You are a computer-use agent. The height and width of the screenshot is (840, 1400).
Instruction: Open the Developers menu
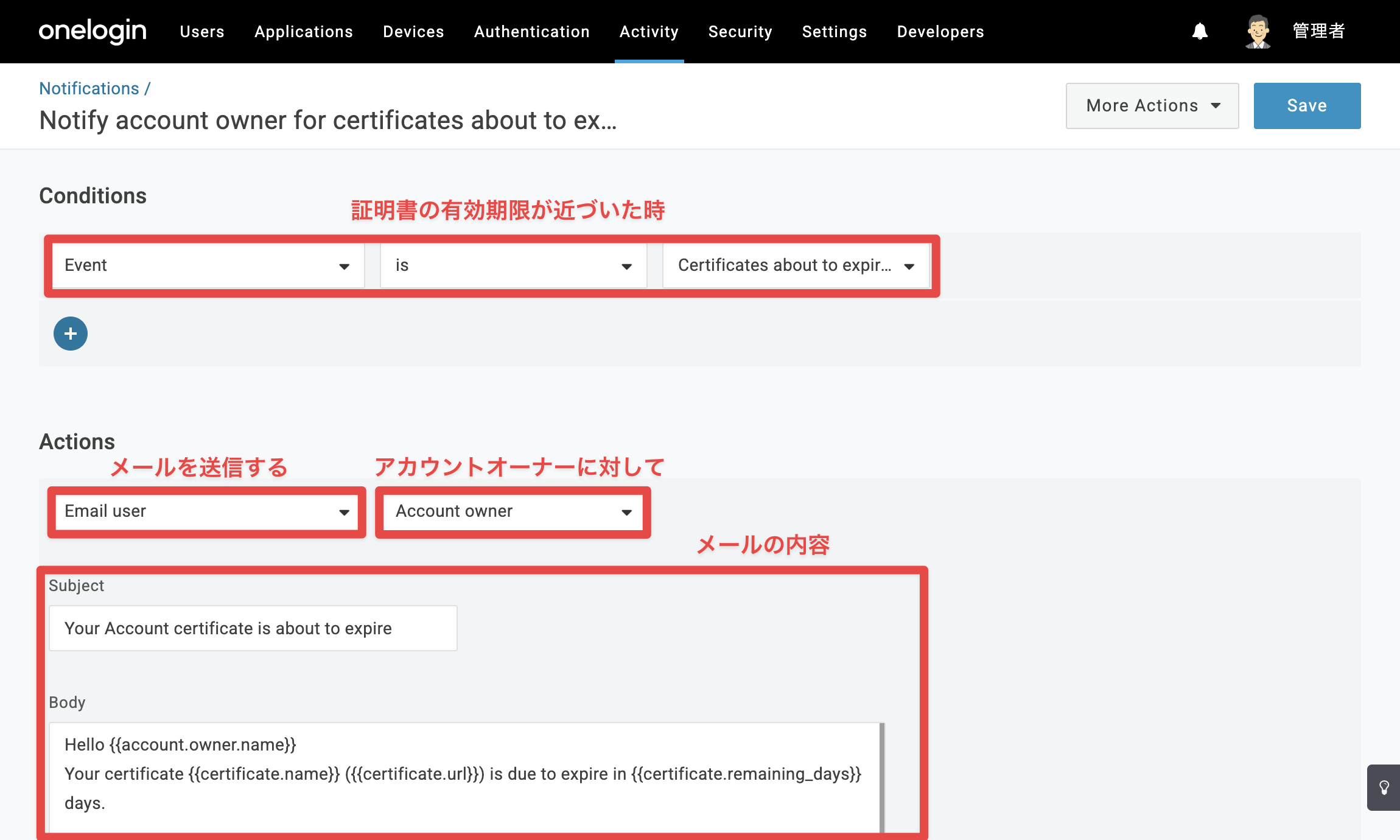[x=940, y=32]
